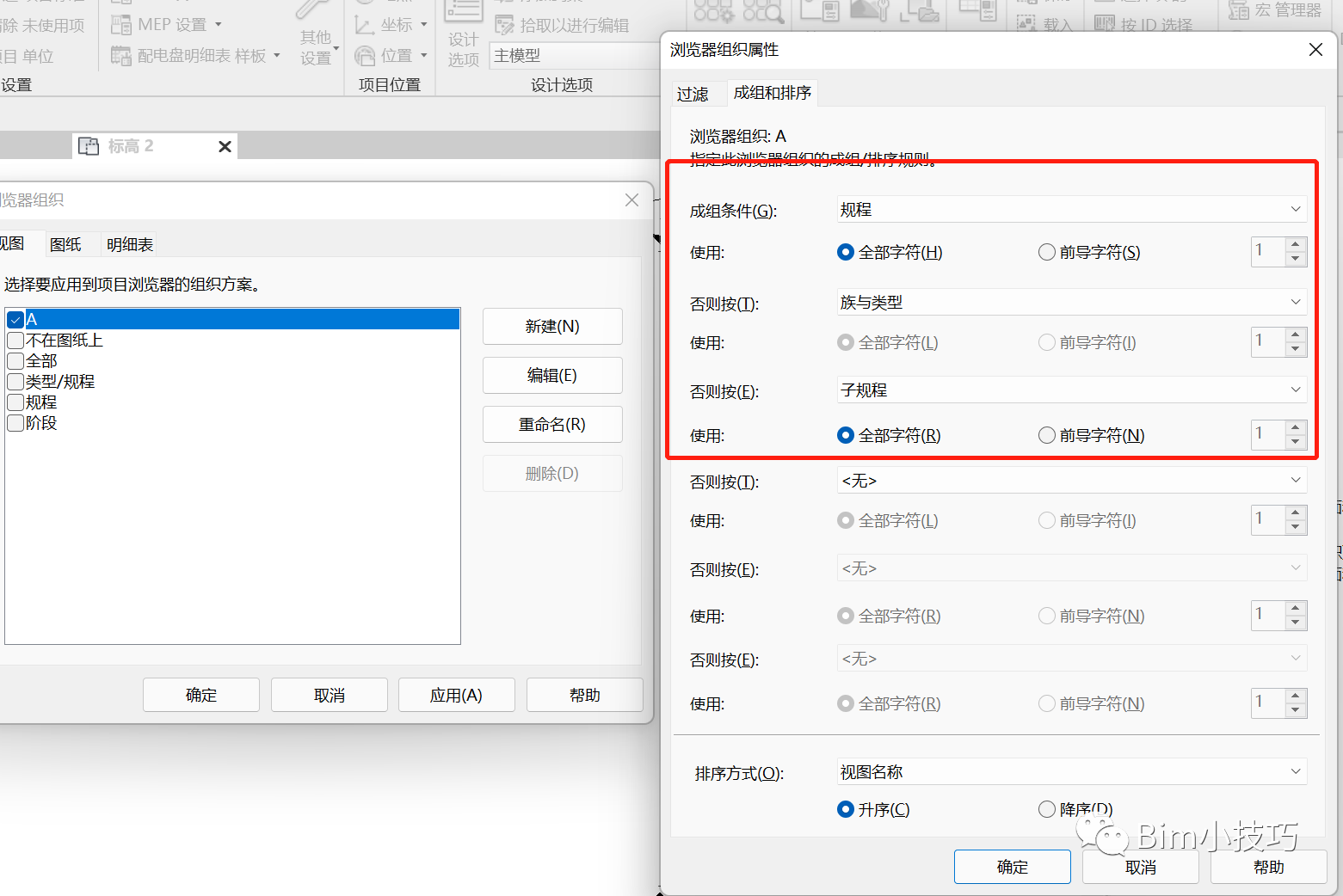Select 全部字符(H) radio button
1343x896 pixels.
(x=846, y=252)
